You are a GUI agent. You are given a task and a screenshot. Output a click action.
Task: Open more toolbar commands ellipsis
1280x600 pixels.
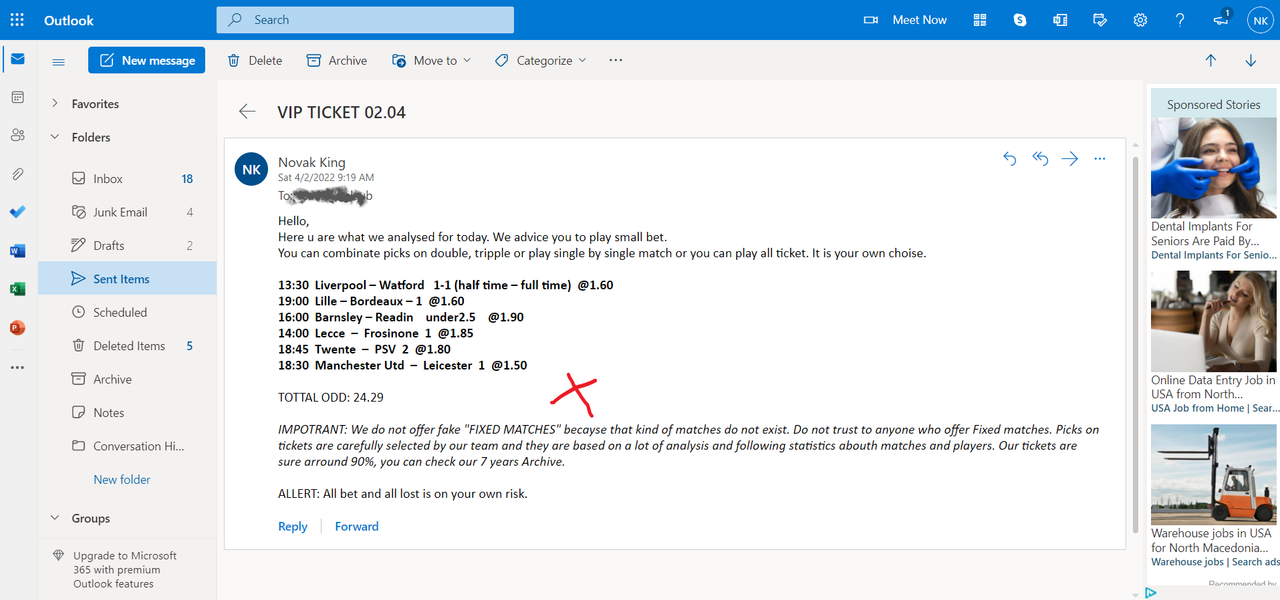coord(615,60)
